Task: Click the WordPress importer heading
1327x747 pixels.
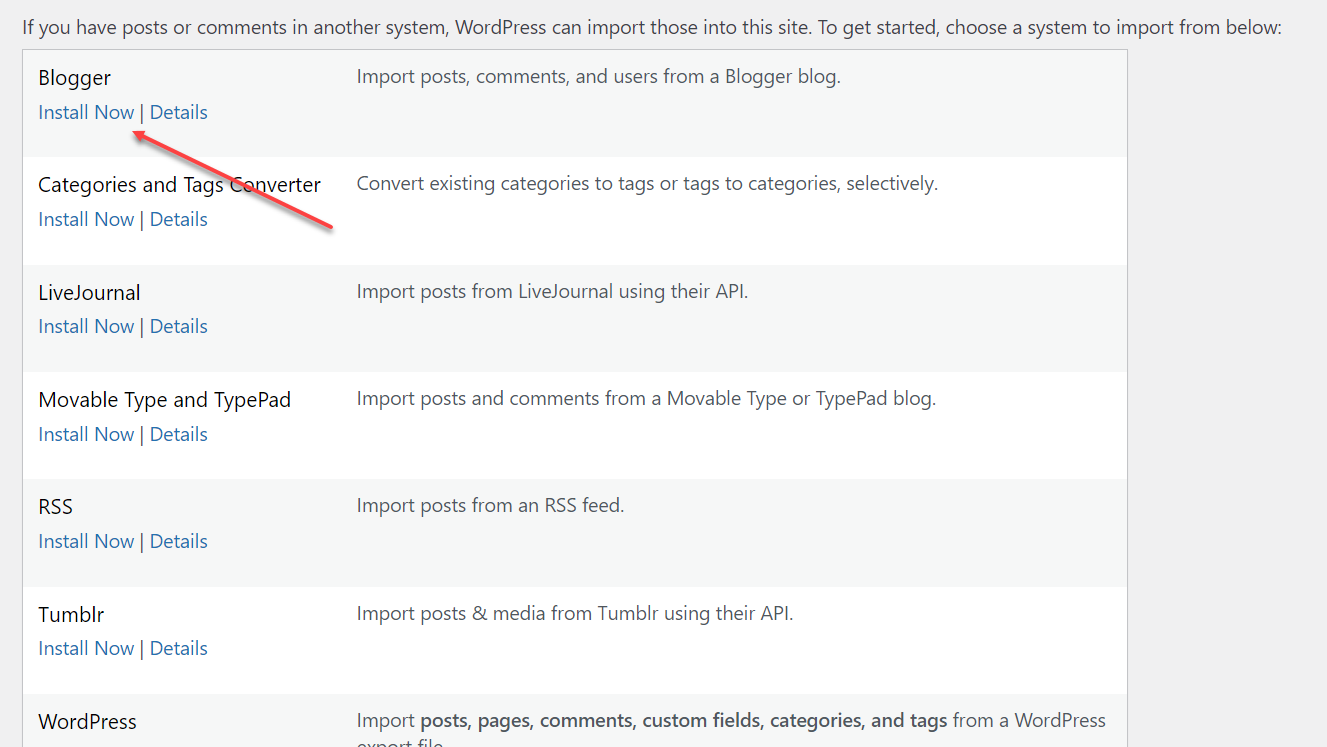Action: 88,721
